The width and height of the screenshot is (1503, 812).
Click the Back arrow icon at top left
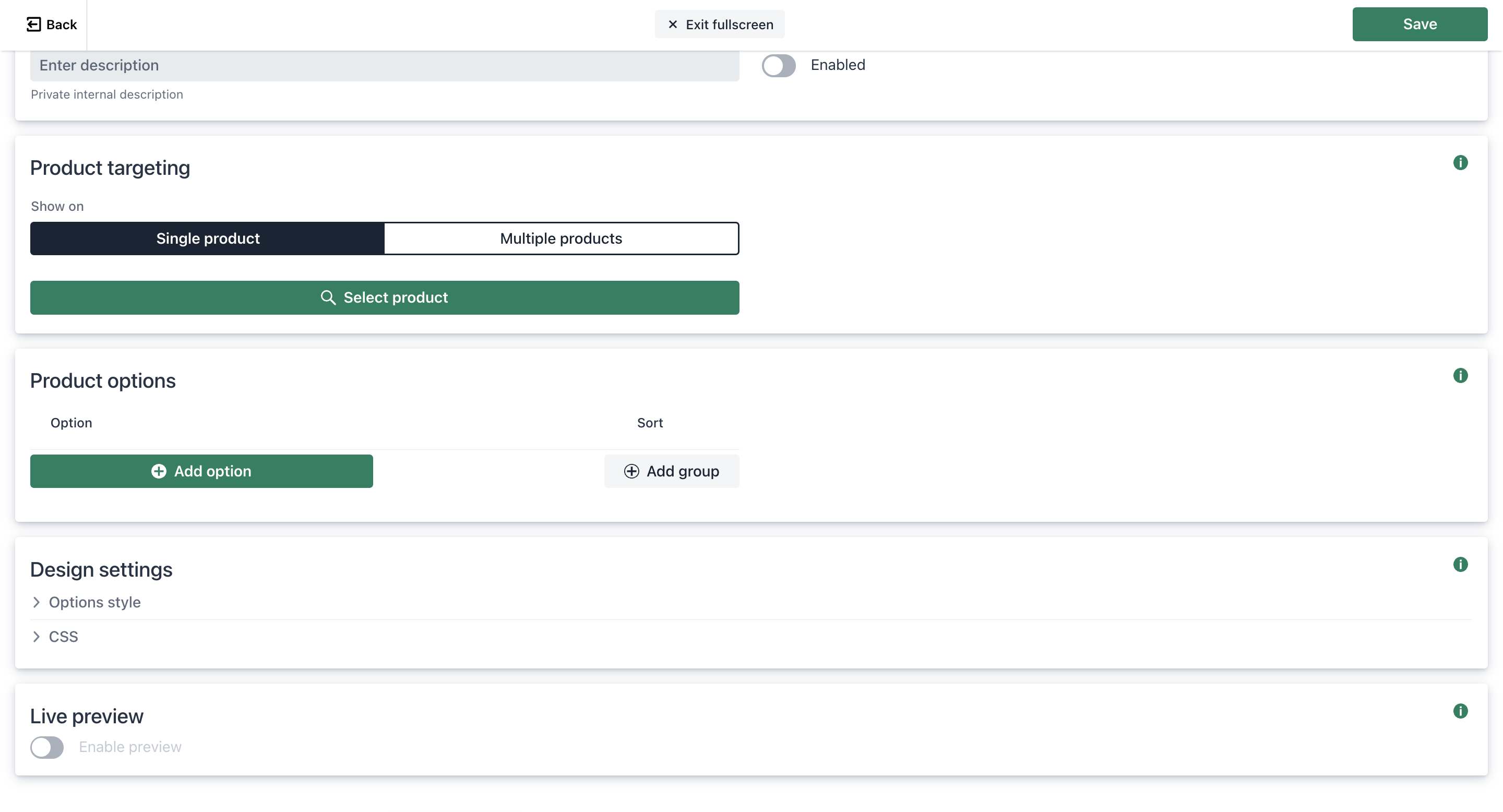tap(33, 24)
